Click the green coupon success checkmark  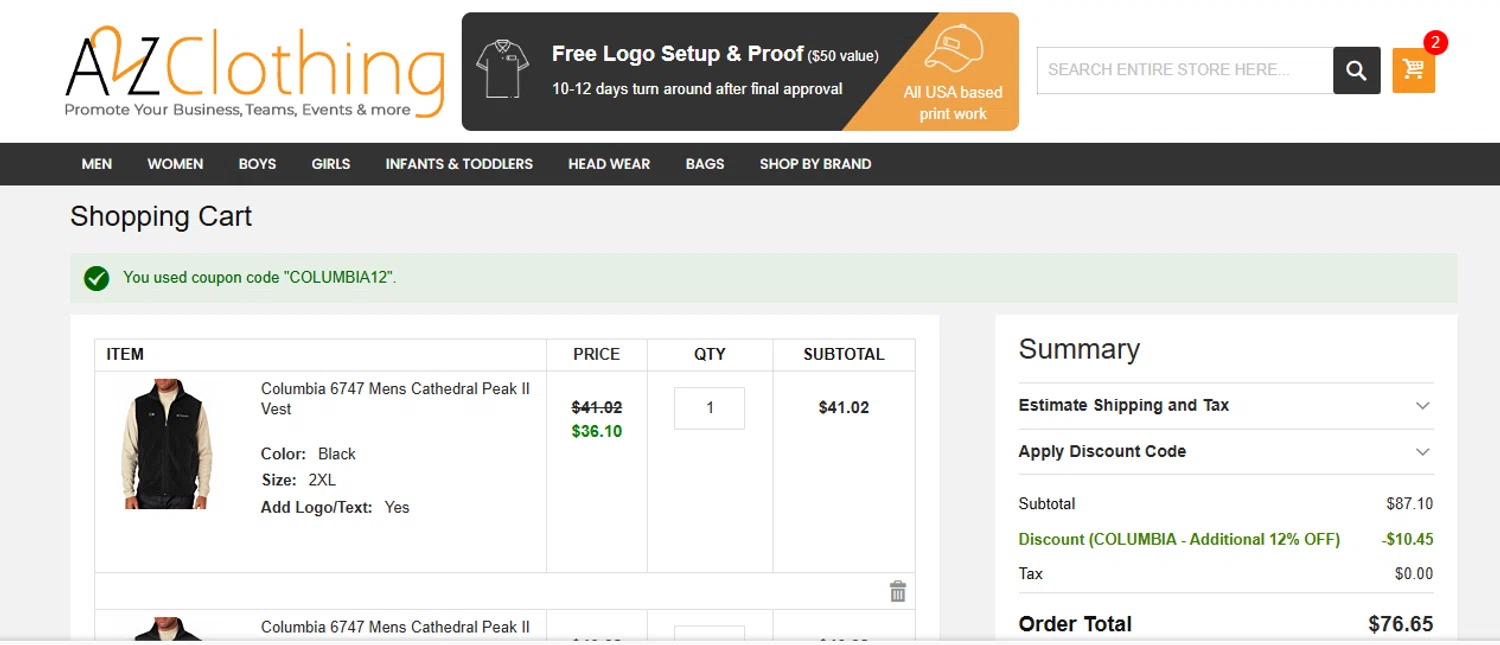point(97,278)
